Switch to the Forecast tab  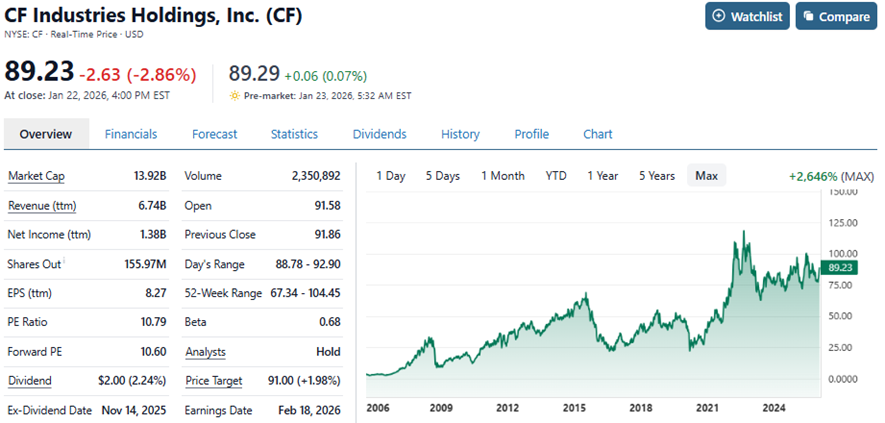(214, 134)
